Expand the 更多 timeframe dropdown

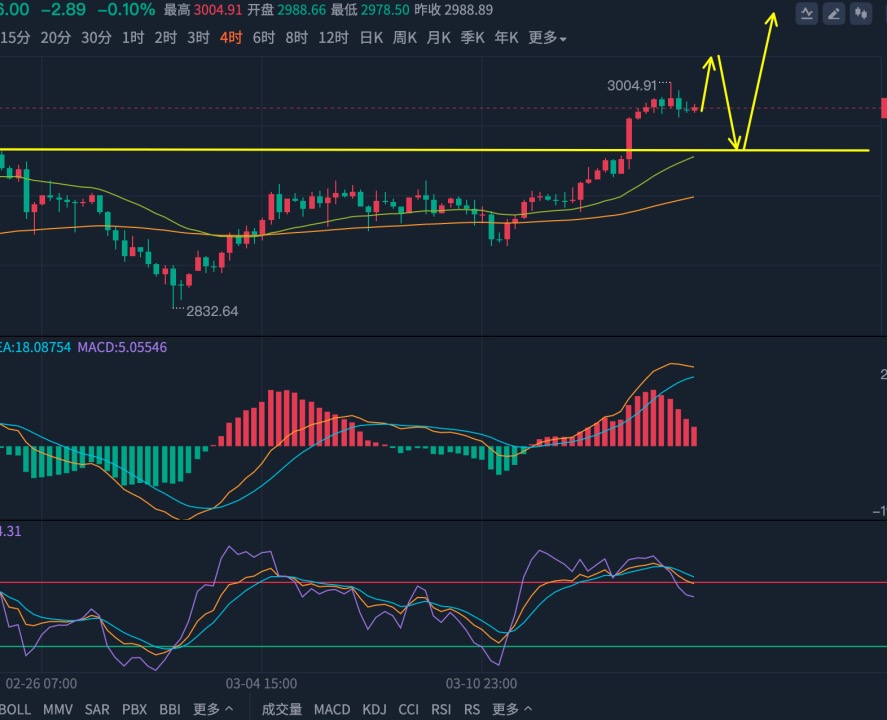(546, 38)
